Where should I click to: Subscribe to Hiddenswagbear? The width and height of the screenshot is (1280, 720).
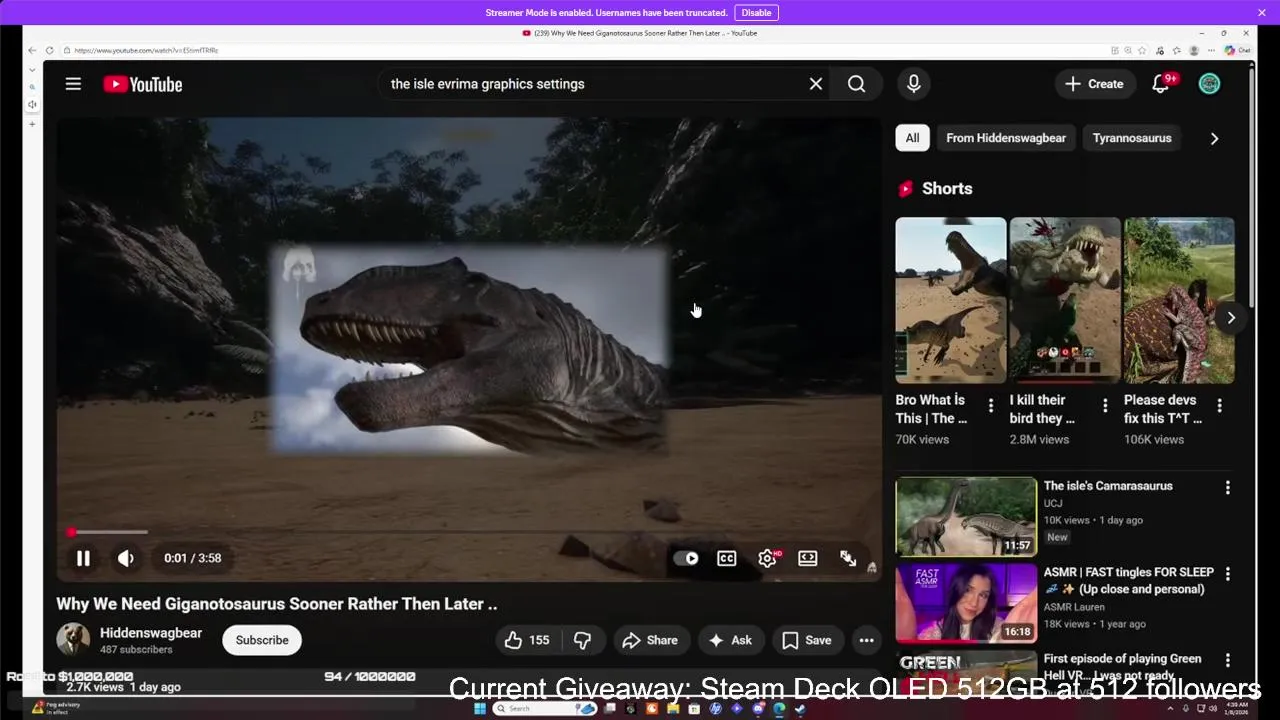[x=262, y=640]
